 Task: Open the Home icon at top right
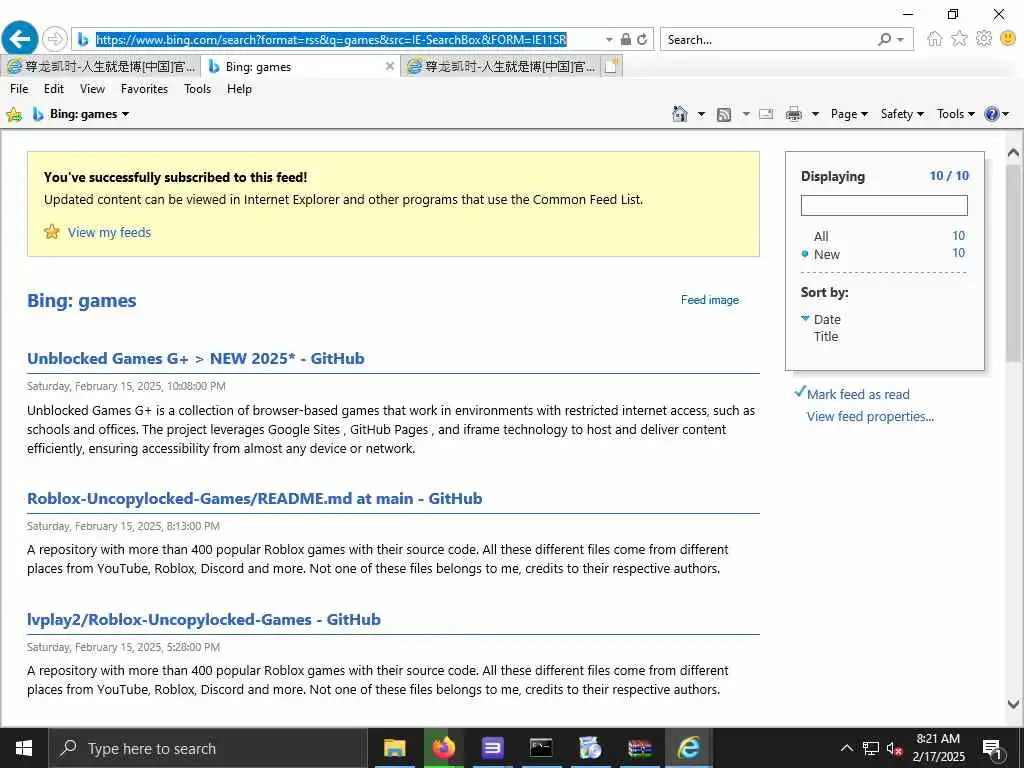coord(935,39)
